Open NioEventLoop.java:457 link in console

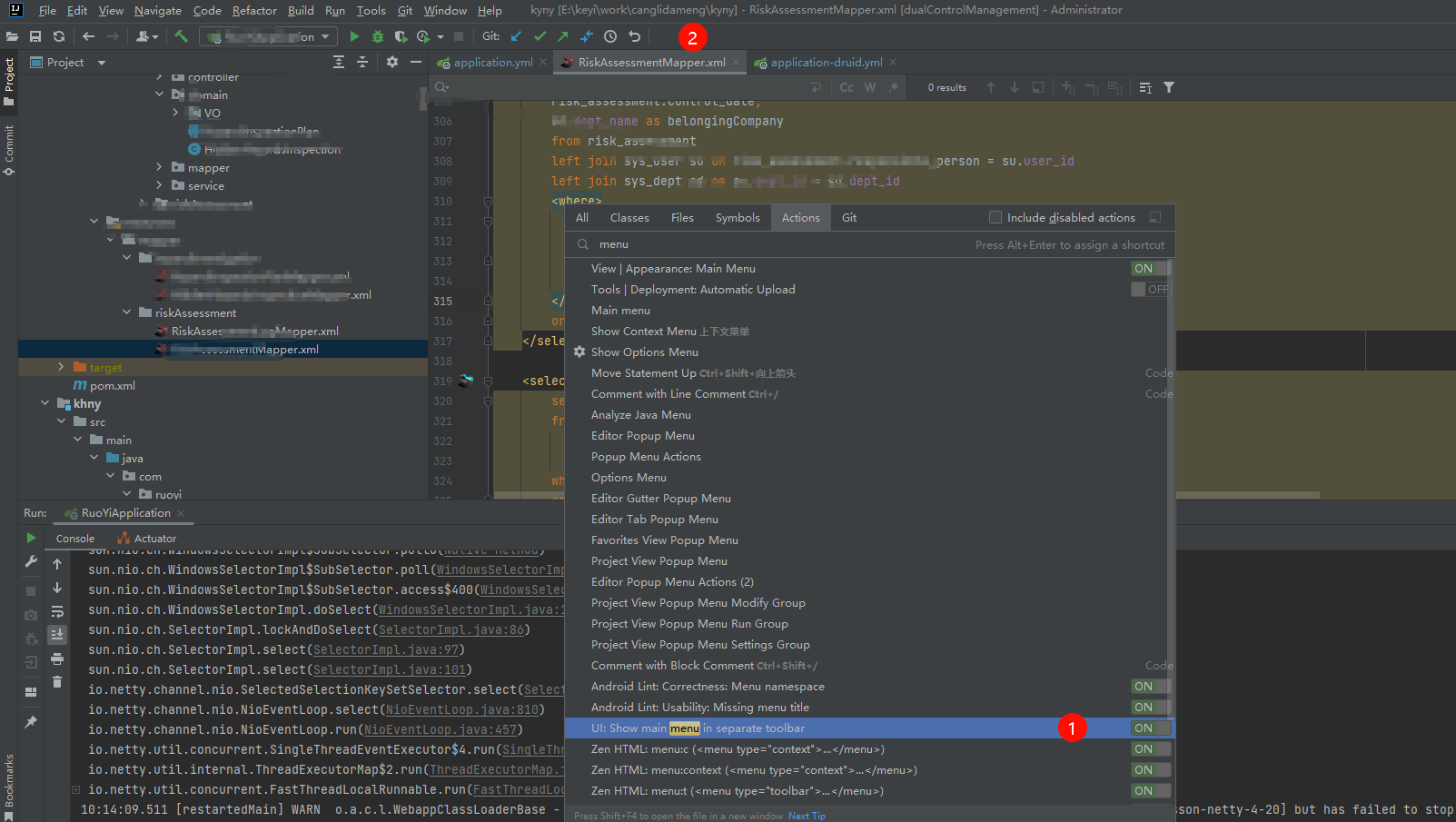tap(441, 729)
